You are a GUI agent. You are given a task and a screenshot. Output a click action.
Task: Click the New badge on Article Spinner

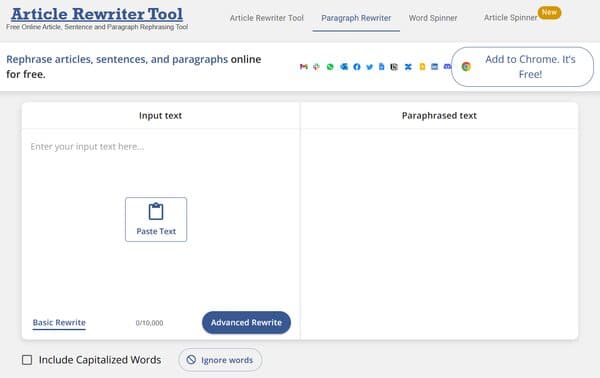coord(549,12)
